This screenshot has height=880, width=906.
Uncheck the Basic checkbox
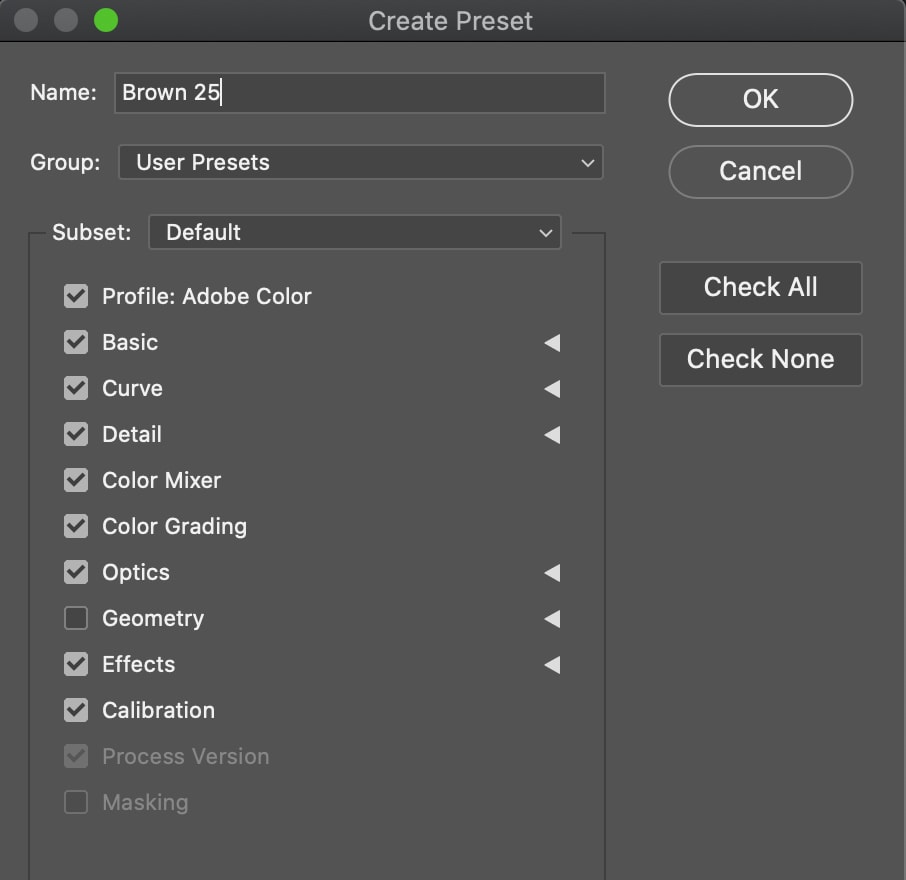pos(76,342)
